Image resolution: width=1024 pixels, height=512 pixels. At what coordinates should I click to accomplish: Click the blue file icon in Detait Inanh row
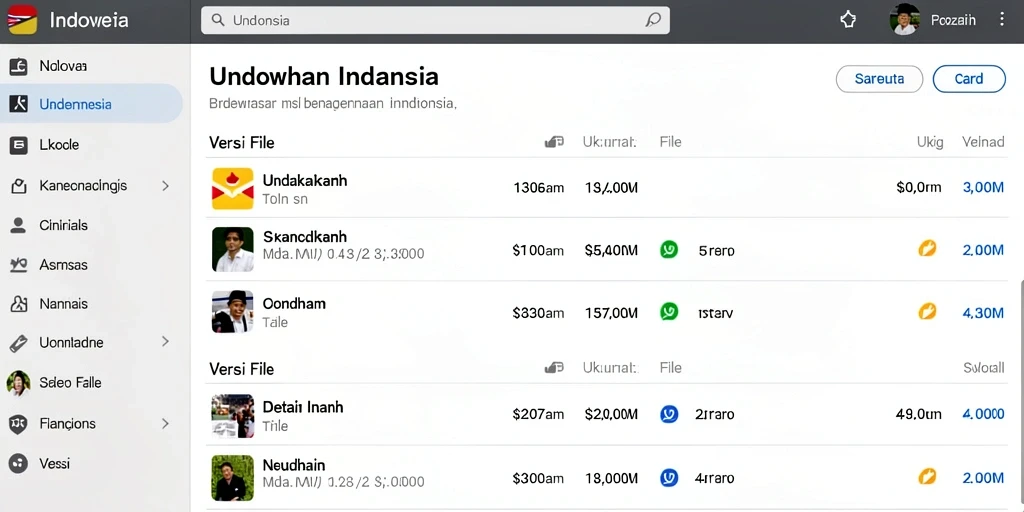click(x=669, y=413)
